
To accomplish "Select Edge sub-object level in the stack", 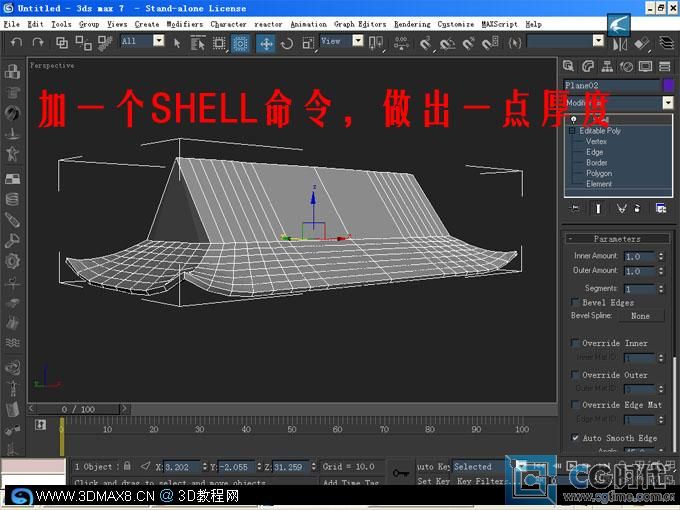I will pos(594,152).
